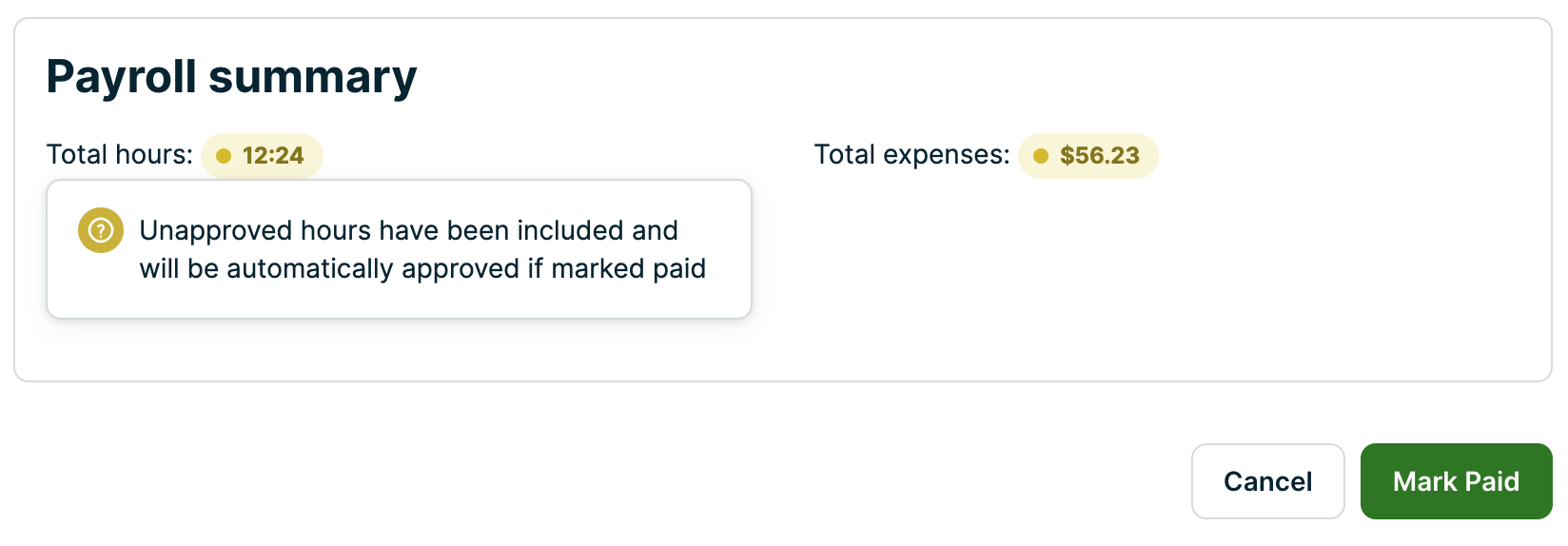The height and width of the screenshot is (546, 1568).
Task: Select the 12:24 total hours badge
Action: coord(262,156)
